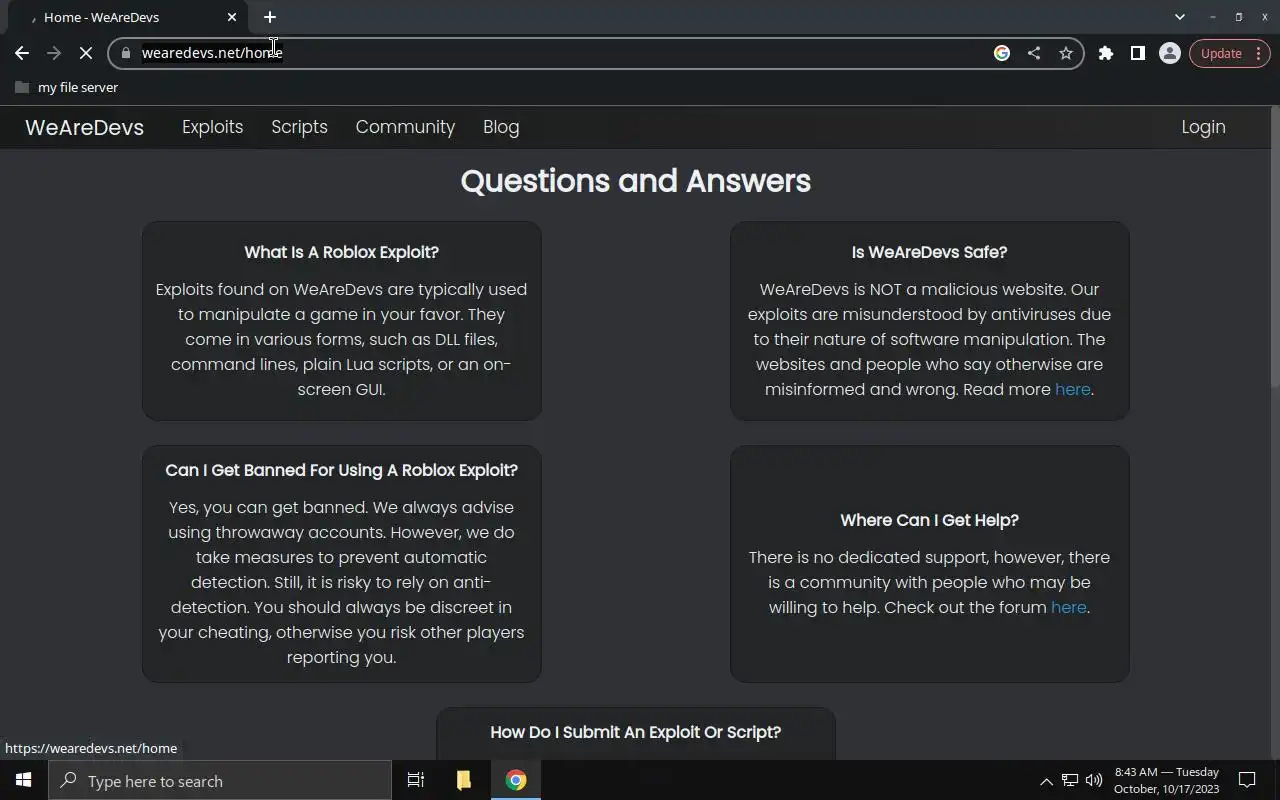Click the taskbar search box

[x=220, y=781]
